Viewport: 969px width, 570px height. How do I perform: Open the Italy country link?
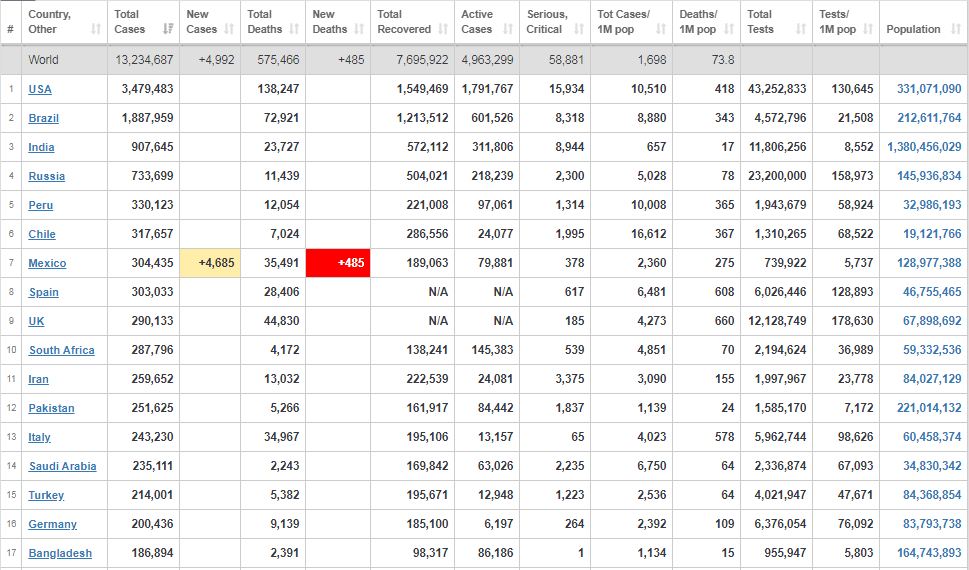click(40, 438)
